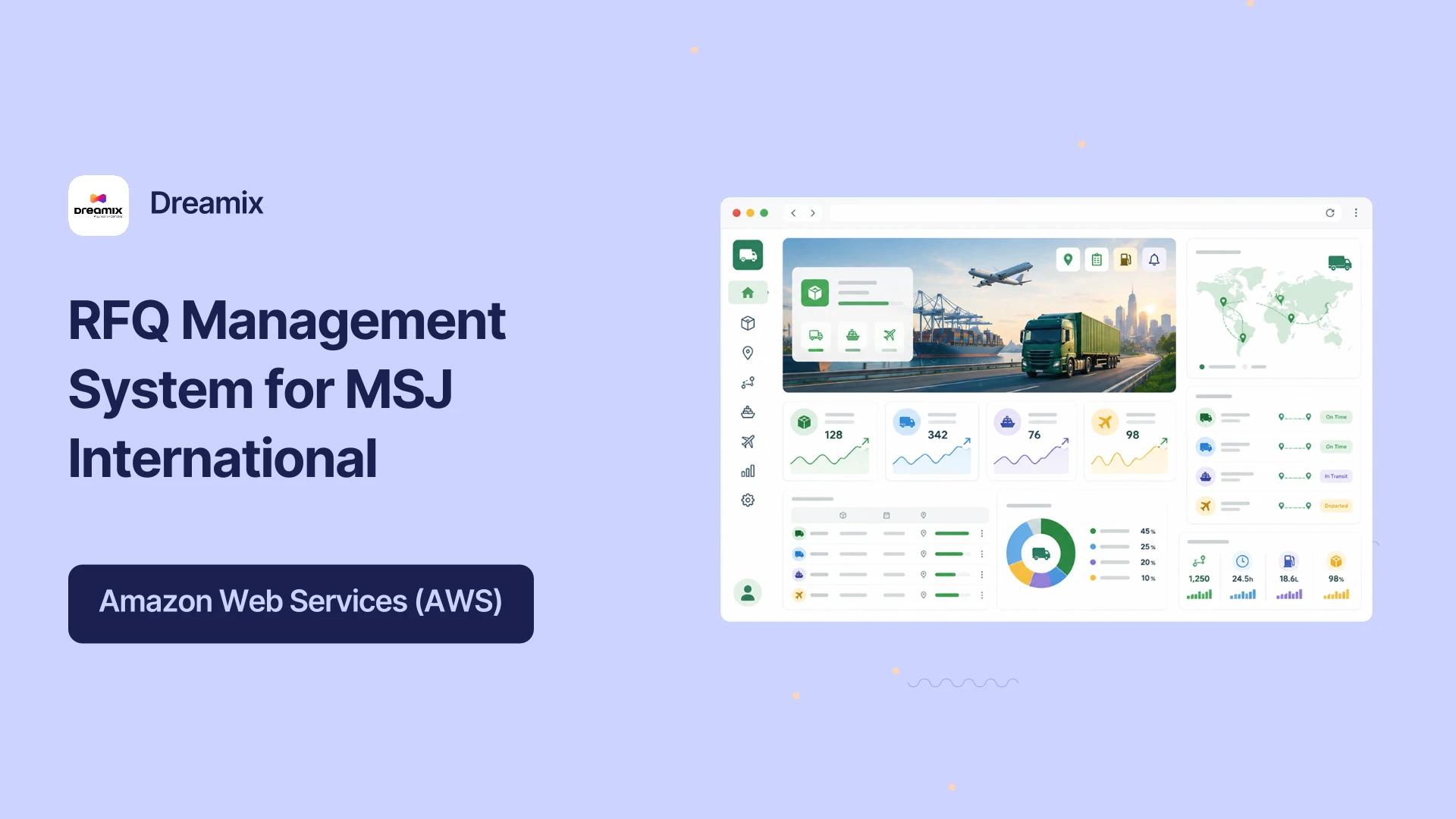1456x819 pixels.
Task: Select the 20% legend entry
Action: [1123, 563]
